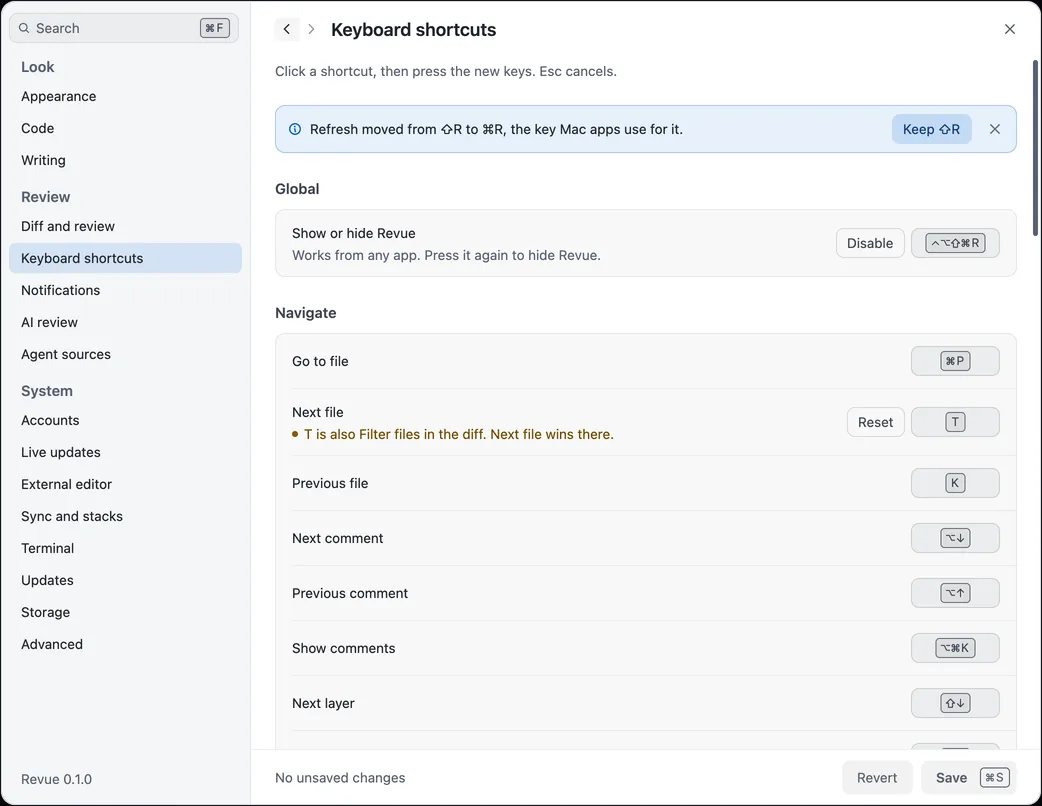Click 'Works from any app' description text
Image resolution: width=1042 pixels, height=806 pixels.
coord(446,255)
